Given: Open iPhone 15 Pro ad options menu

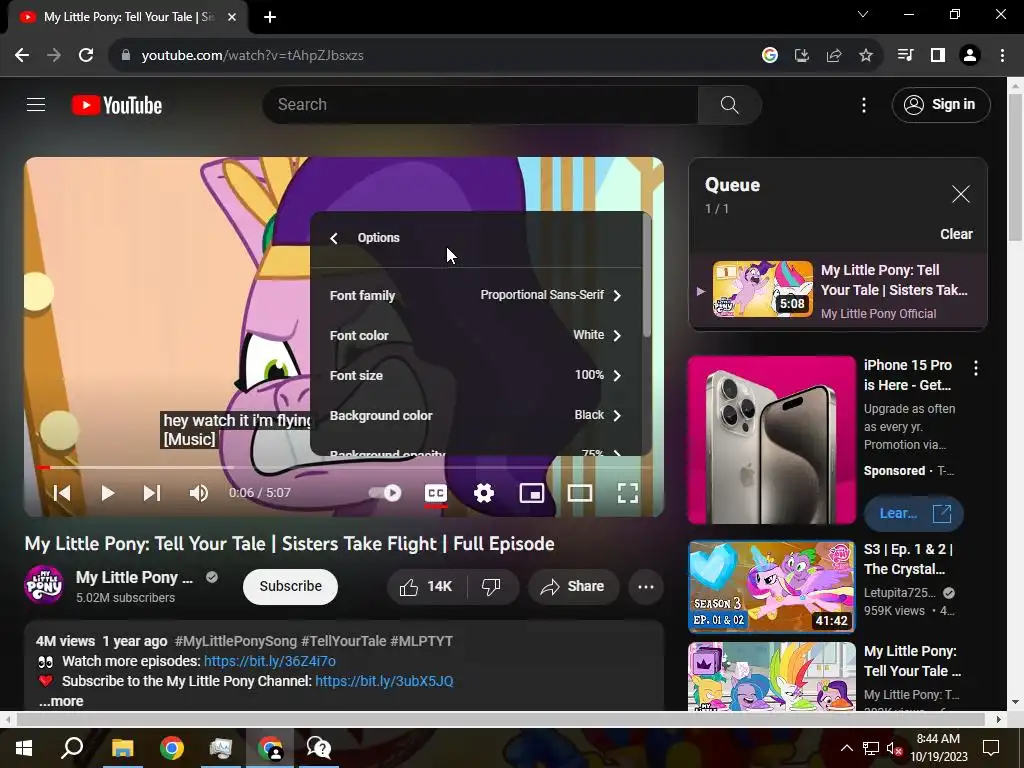Looking at the screenshot, I should tap(976, 368).
